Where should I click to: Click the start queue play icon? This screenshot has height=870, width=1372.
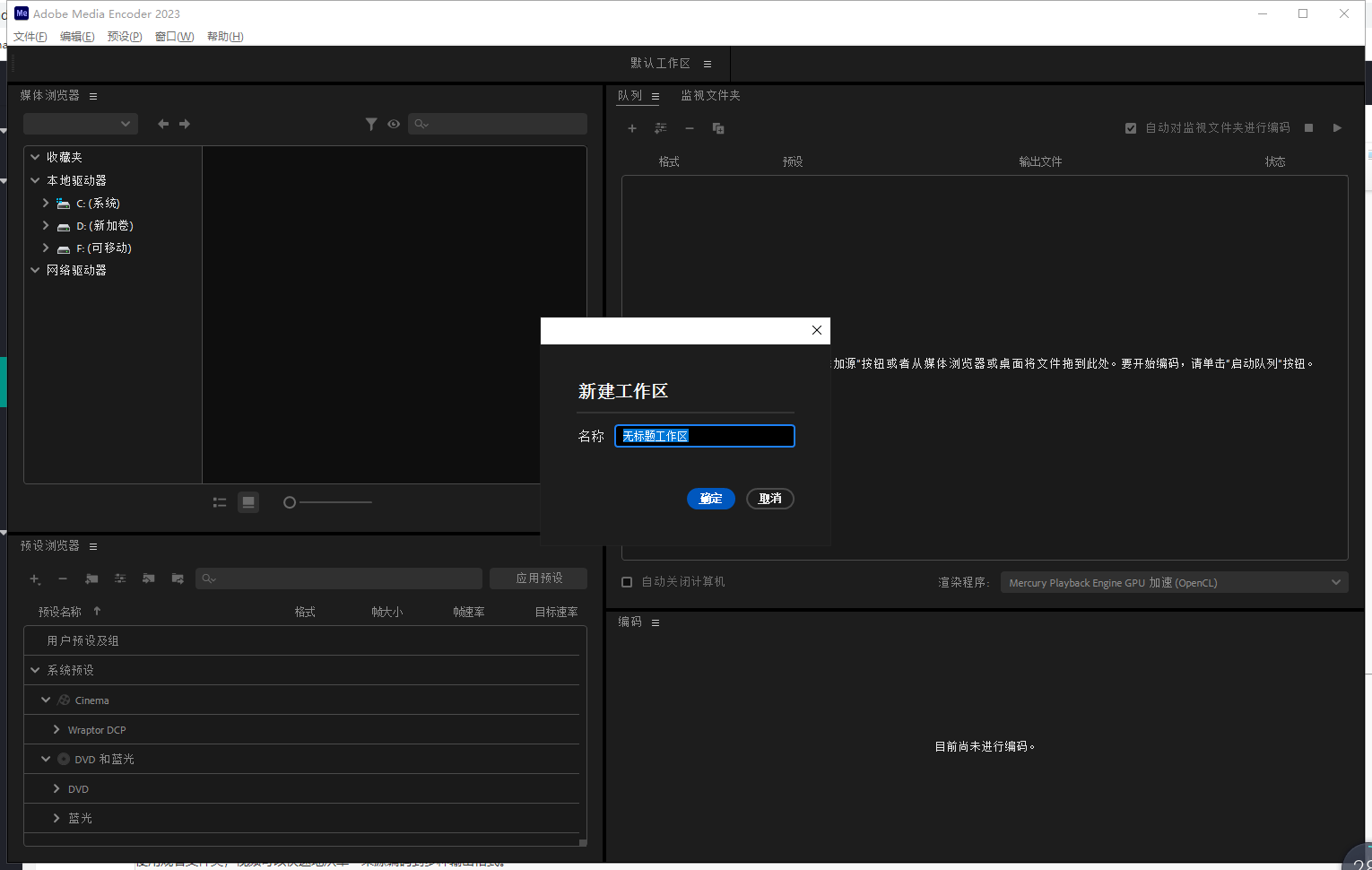click(1337, 128)
